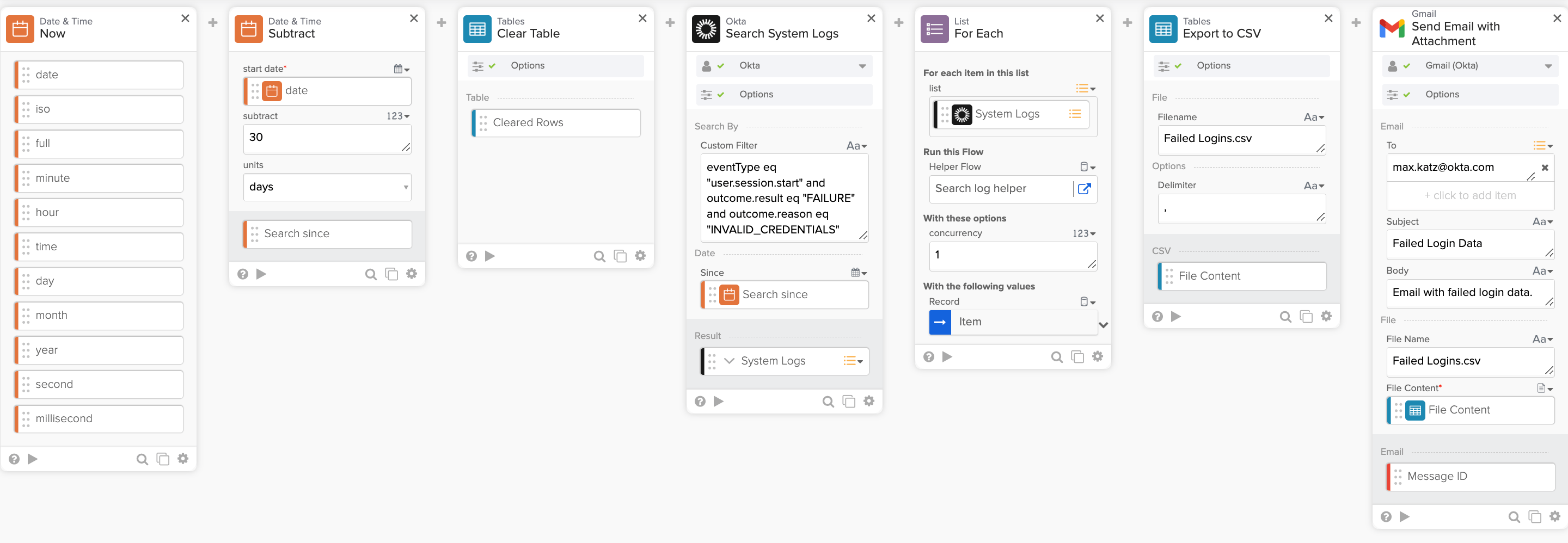Open the units days dropdown
The width and height of the screenshot is (1568, 543).
[x=327, y=187]
